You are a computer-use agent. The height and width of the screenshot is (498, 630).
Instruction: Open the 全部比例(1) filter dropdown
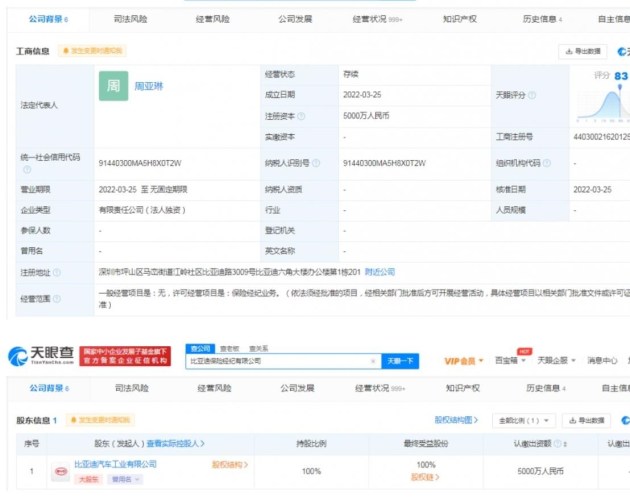tap(524, 420)
